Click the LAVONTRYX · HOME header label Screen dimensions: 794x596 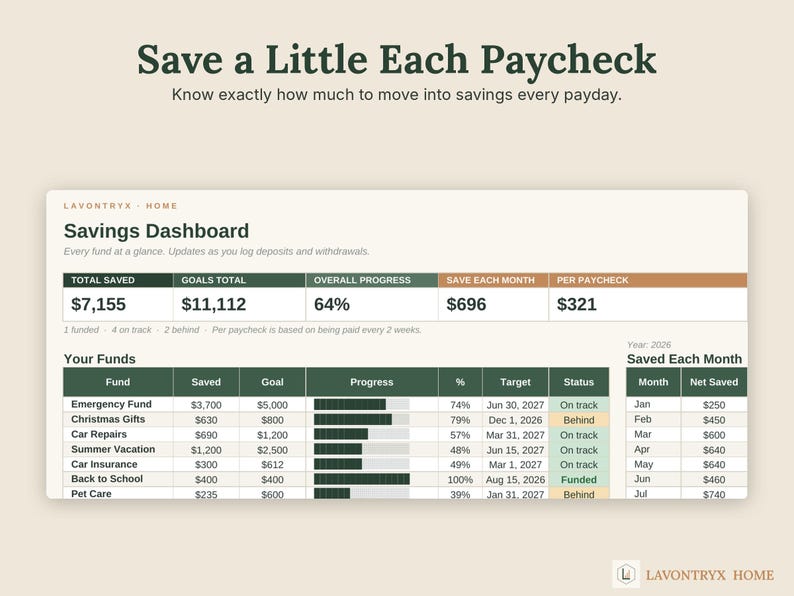tap(121, 206)
